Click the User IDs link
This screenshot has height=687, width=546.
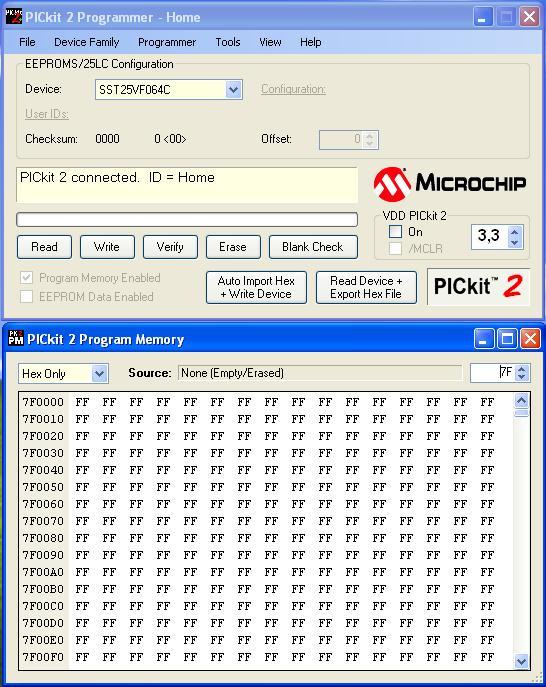47,114
